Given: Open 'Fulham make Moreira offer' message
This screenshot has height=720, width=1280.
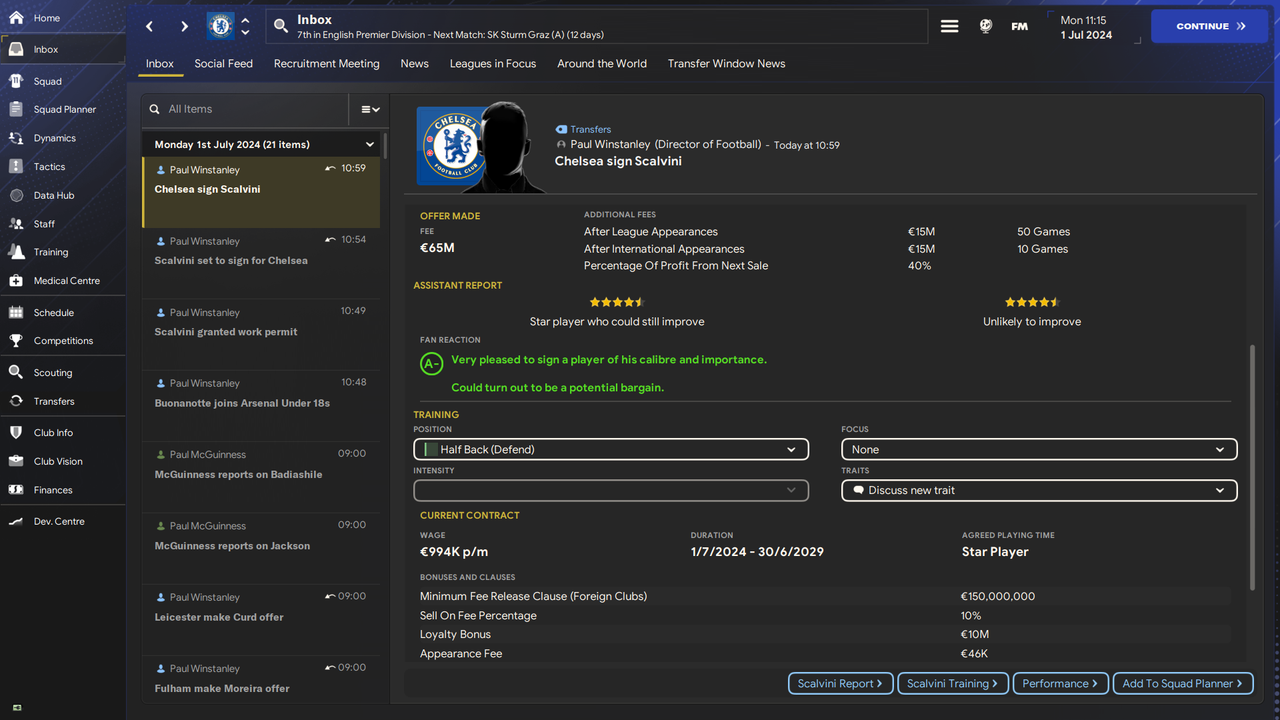Looking at the screenshot, I should tap(261, 679).
